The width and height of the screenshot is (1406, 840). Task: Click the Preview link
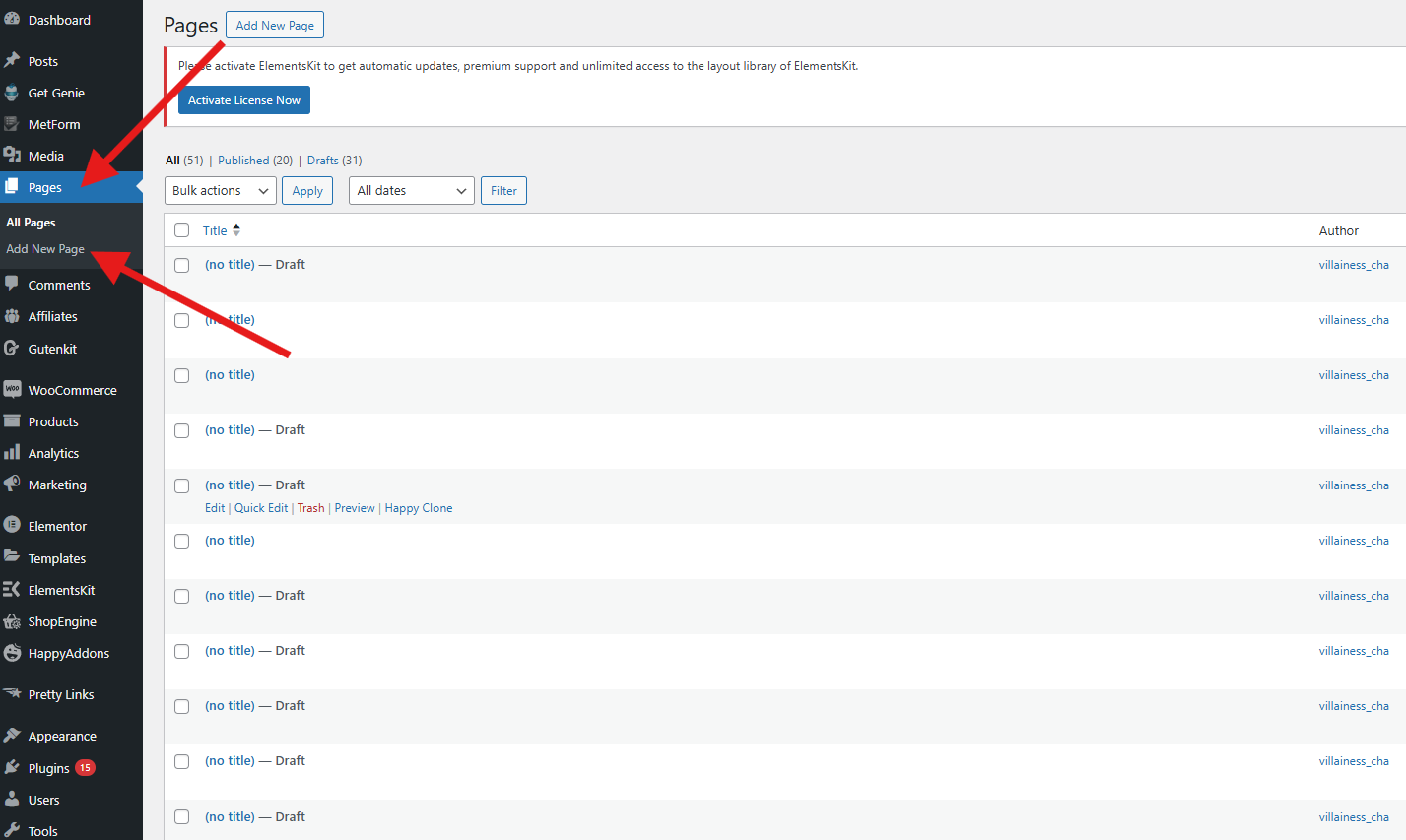click(x=355, y=508)
